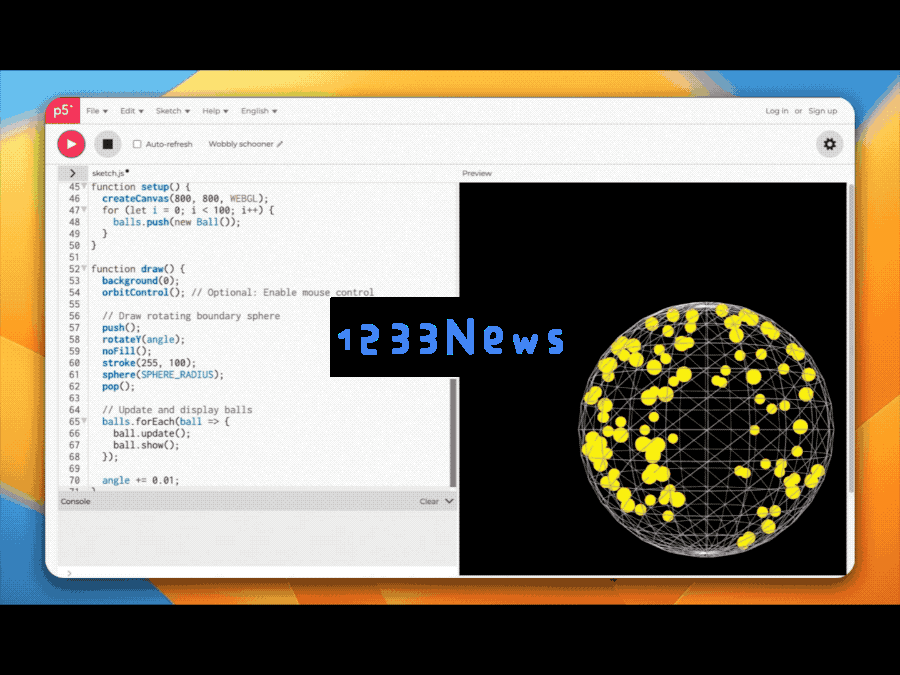This screenshot has height=675, width=900.
Task: Clear the console output
Action: point(429,501)
